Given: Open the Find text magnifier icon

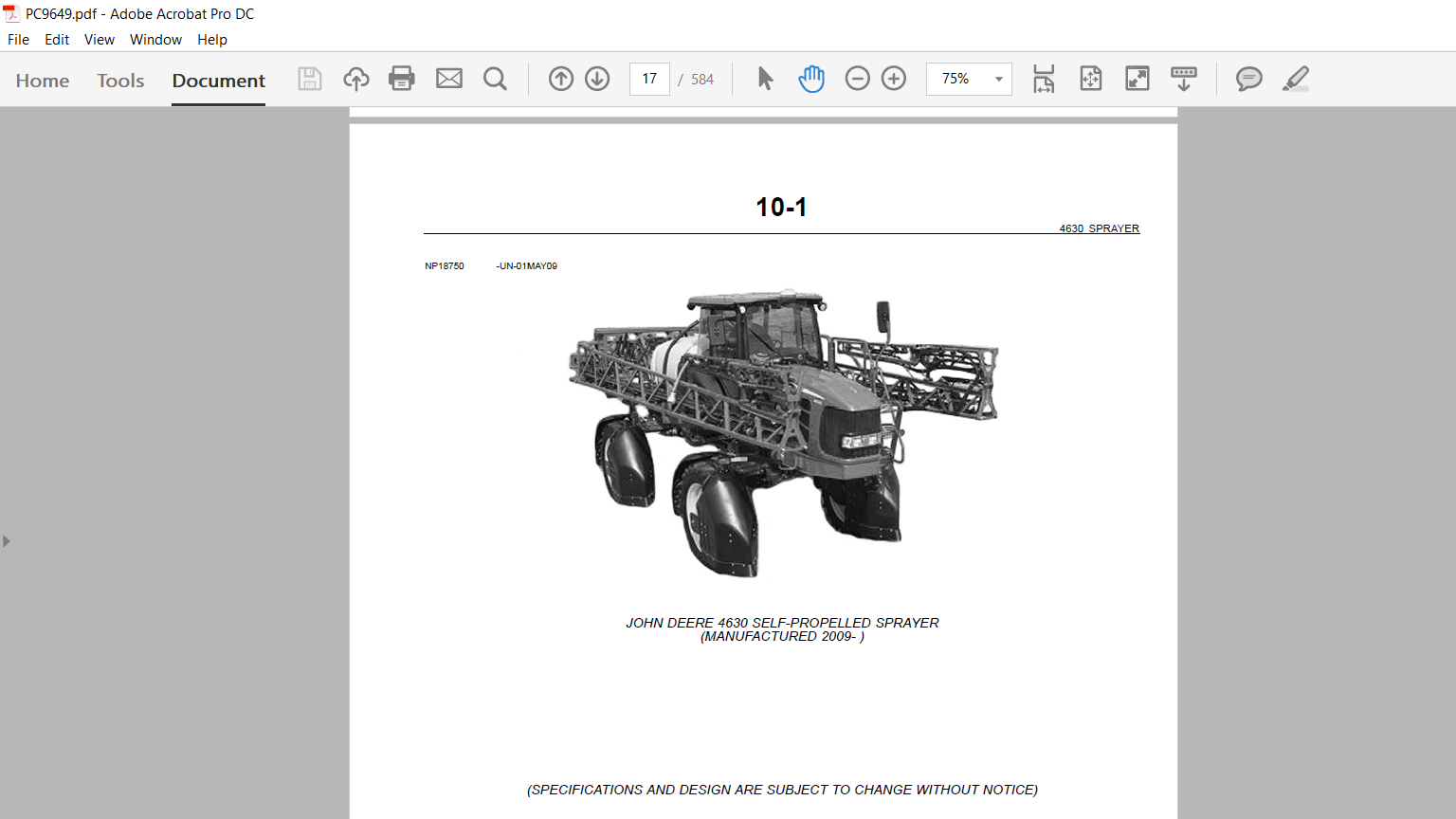Looking at the screenshot, I should [x=495, y=79].
